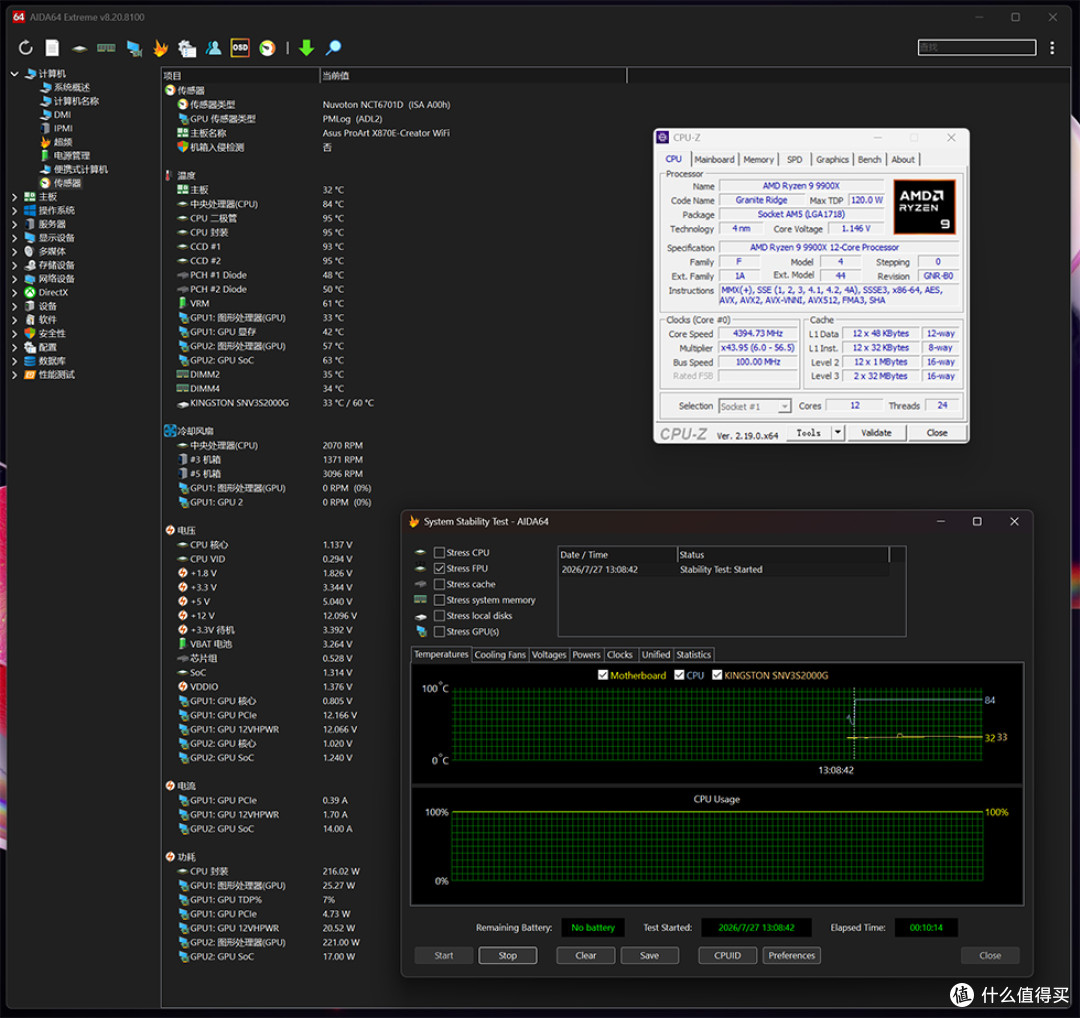Image resolution: width=1080 pixels, height=1018 pixels.
Task: Open the Voltages tab
Action: (x=549, y=654)
